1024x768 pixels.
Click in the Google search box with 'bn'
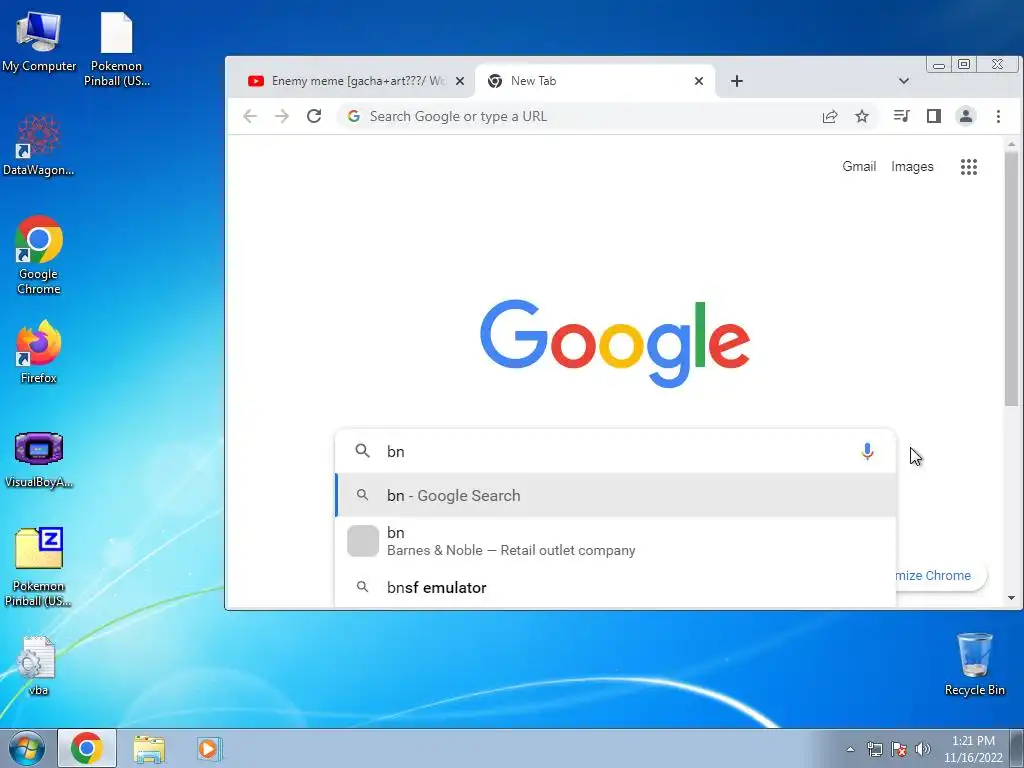tap(615, 451)
